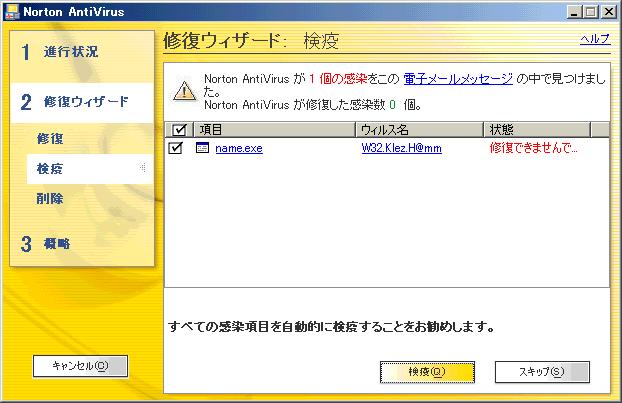Select the 検疫 sub-step in sidebar
This screenshot has width=622, height=403.
(90, 169)
